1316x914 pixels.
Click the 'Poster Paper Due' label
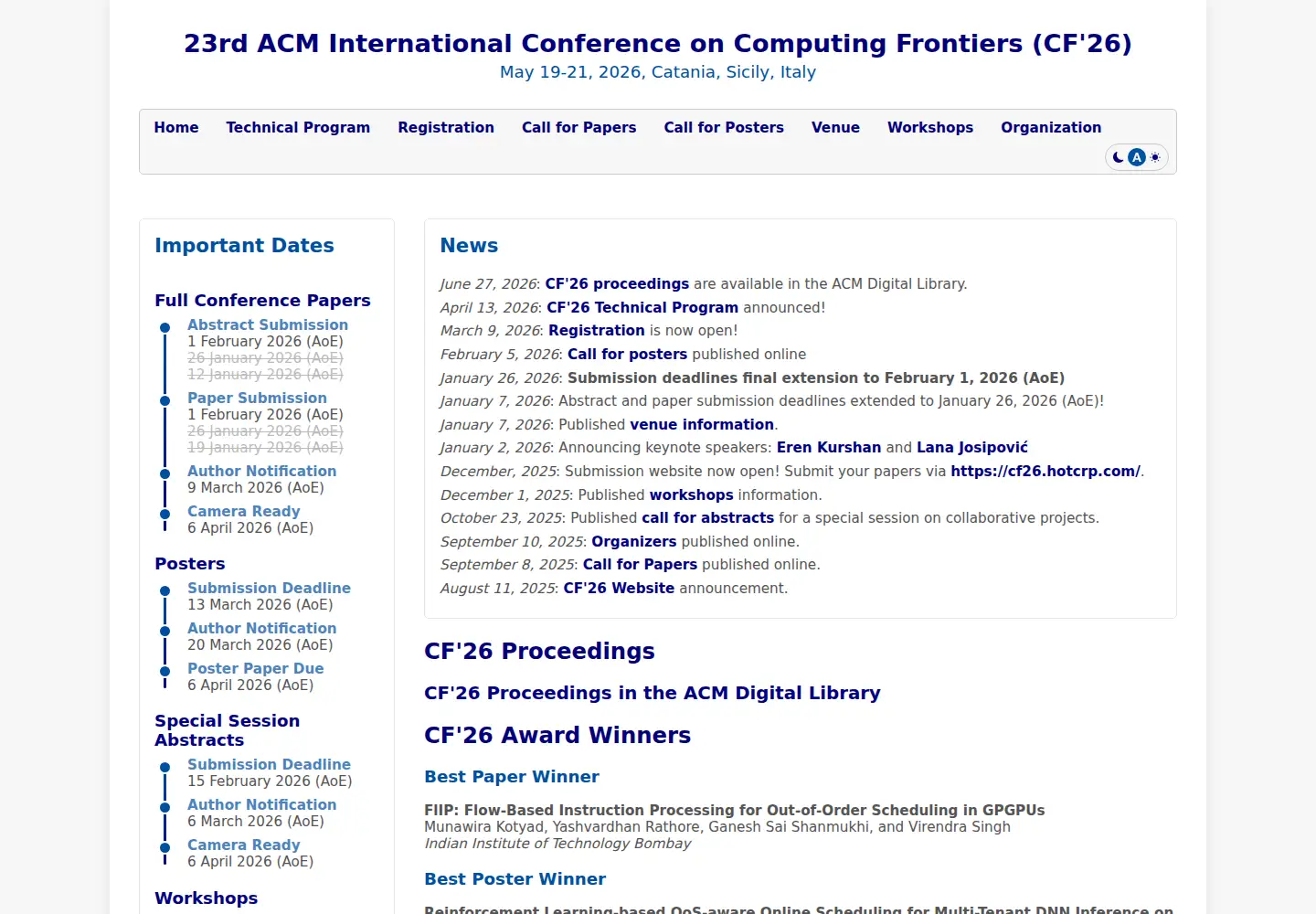pos(256,669)
